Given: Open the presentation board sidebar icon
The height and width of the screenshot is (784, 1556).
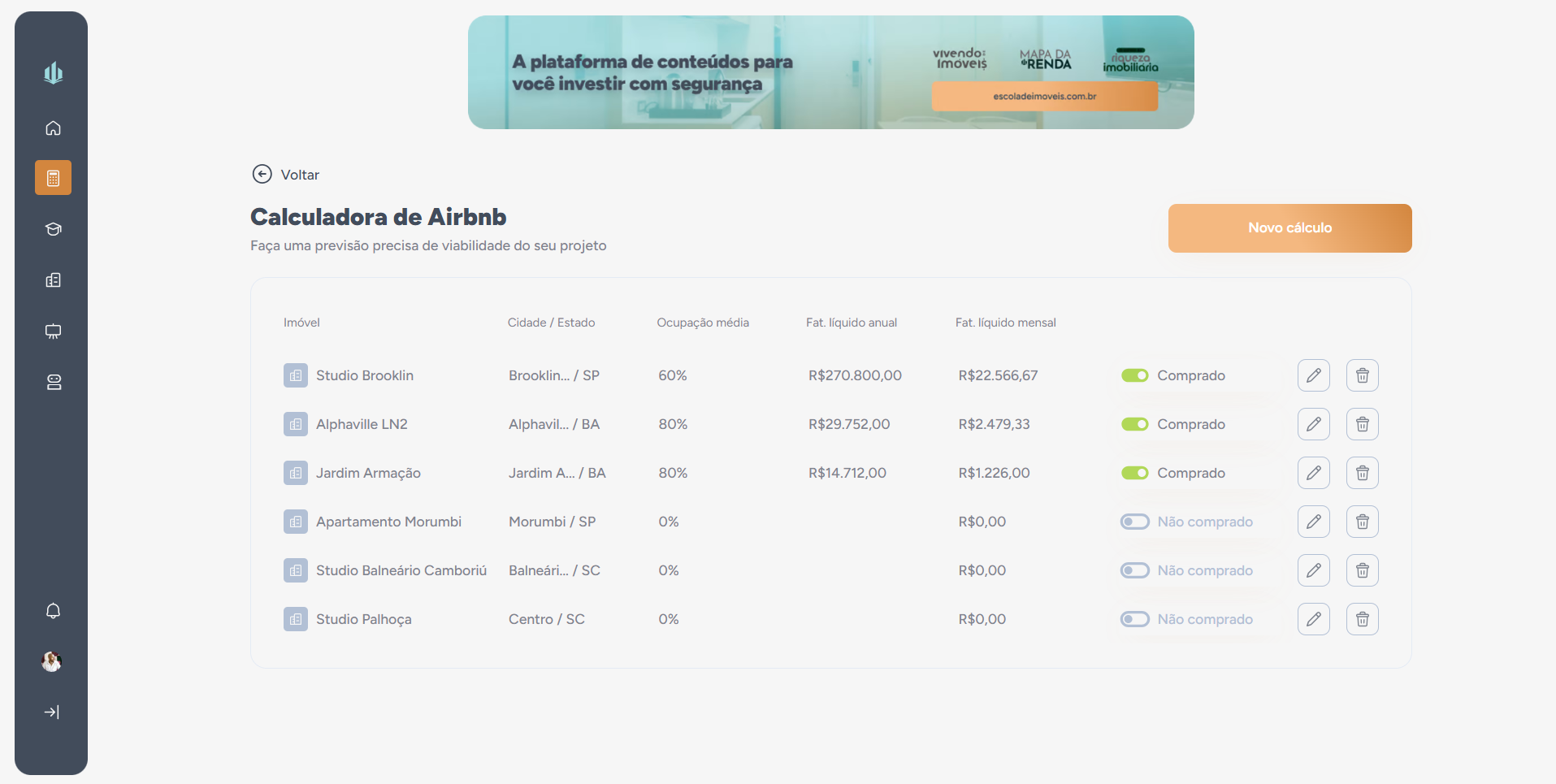Looking at the screenshot, I should pos(52,331).
